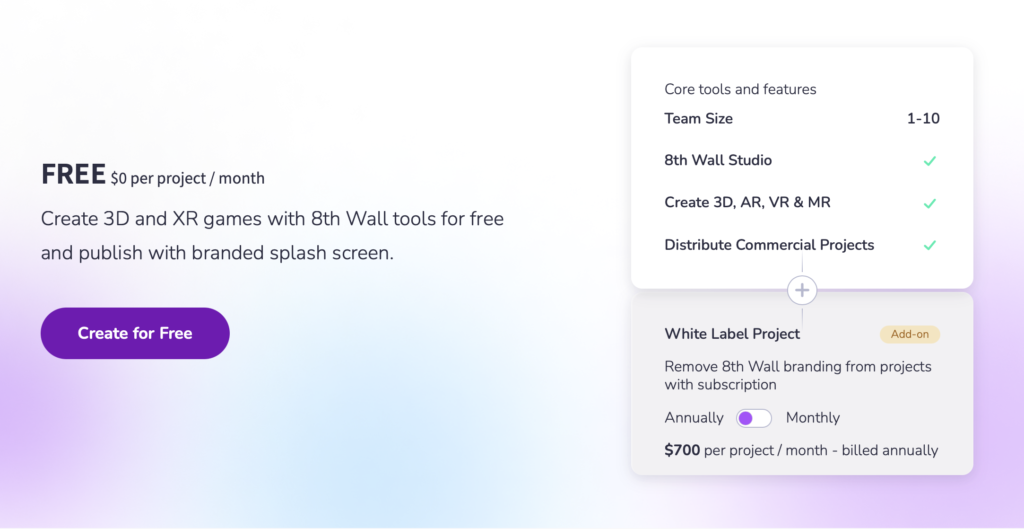Click the Core tools and features heading
Viewport: 1024px width, 529px height.
740,90
